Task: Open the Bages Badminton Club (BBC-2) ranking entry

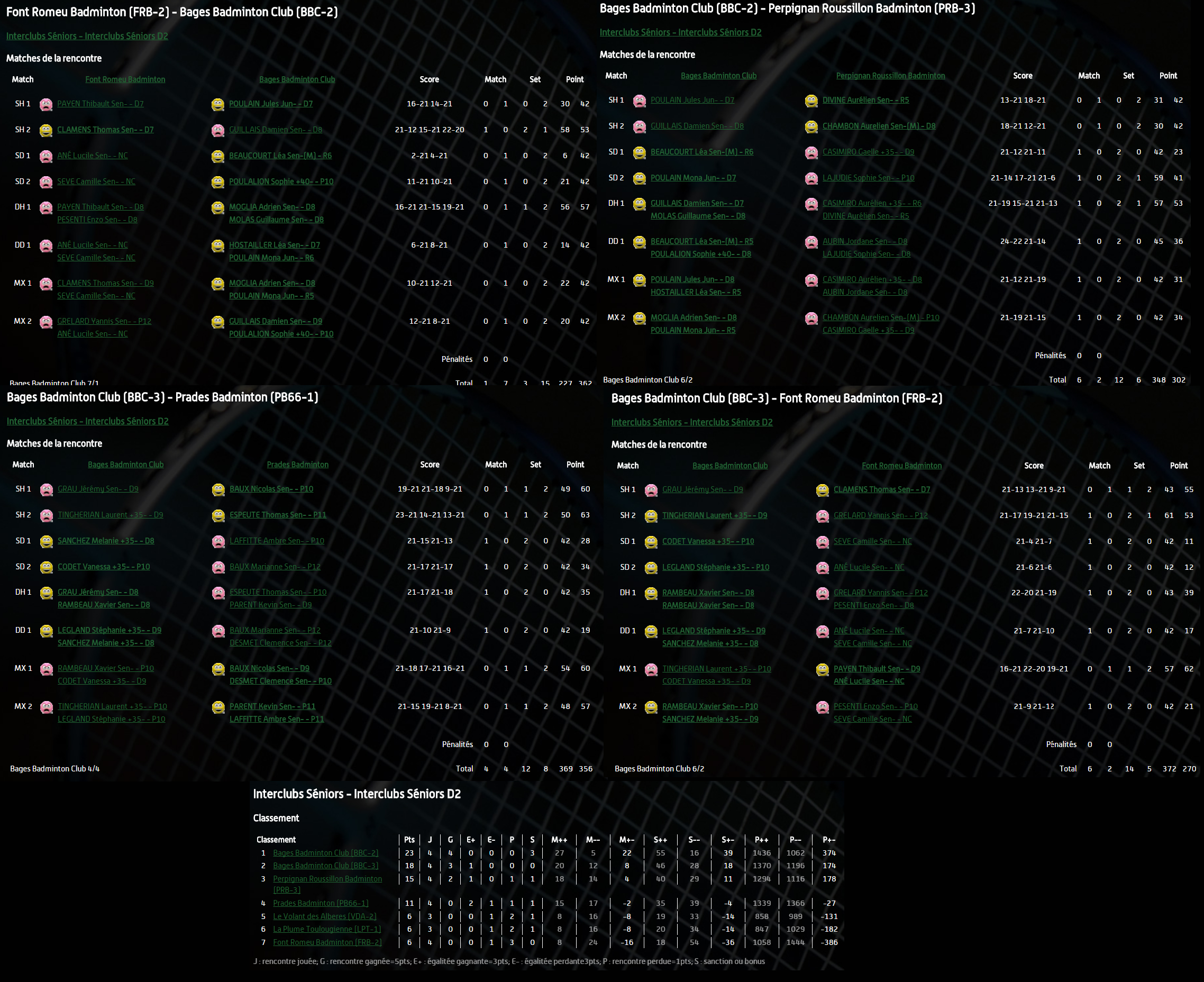Action: [x=325, y=853]
